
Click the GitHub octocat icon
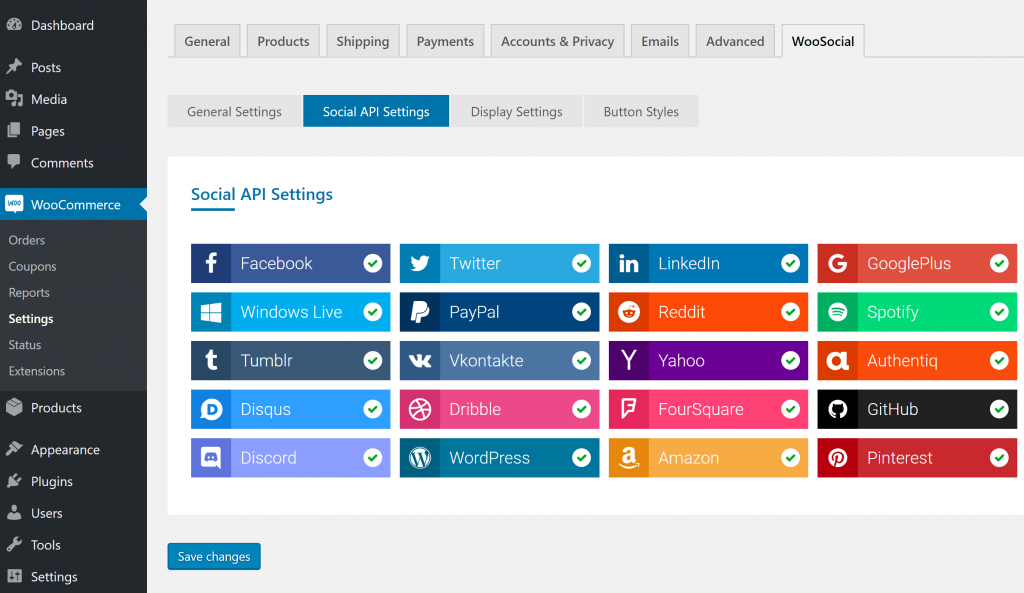(837, 409)
